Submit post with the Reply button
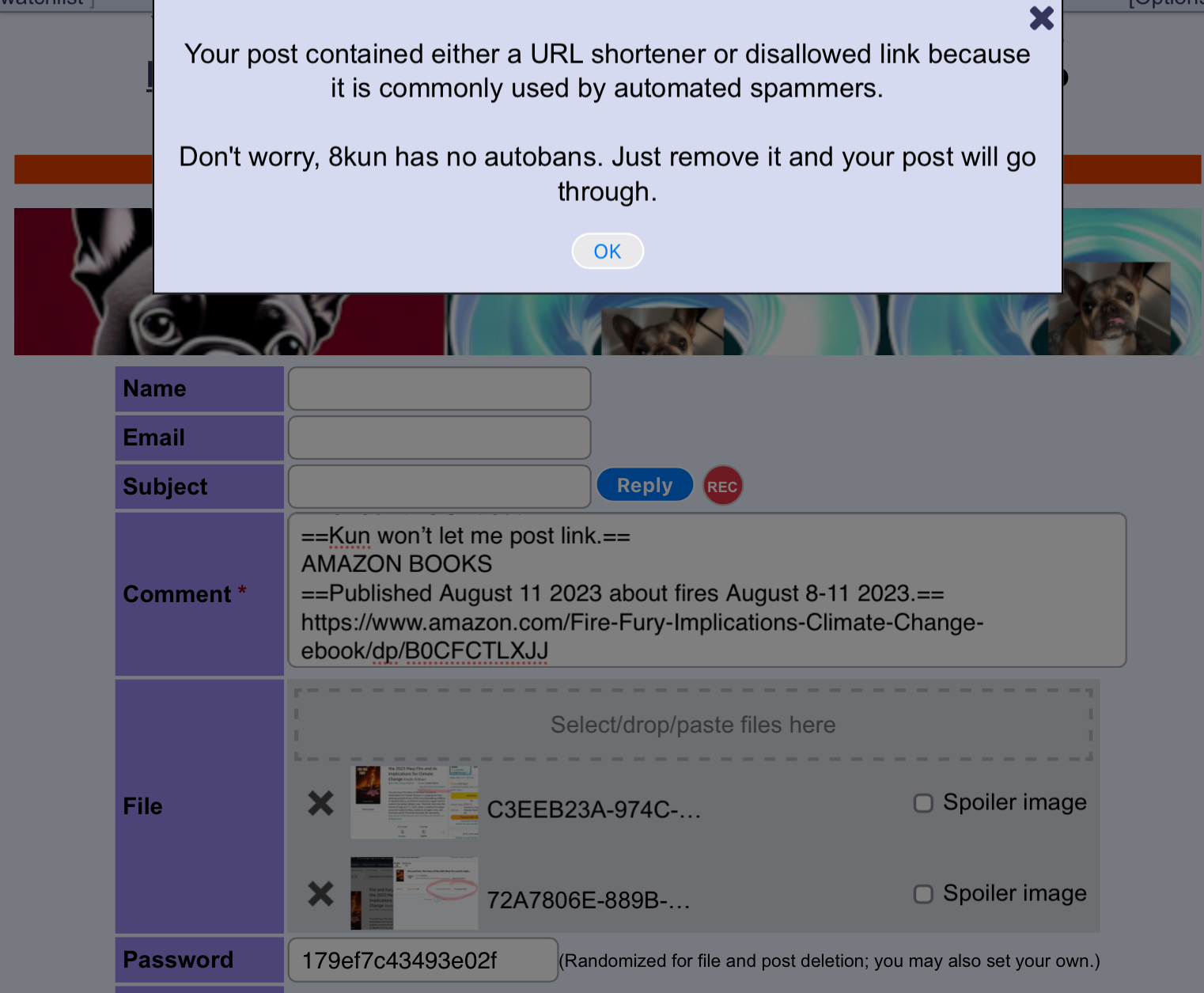 tap(645, 485)
